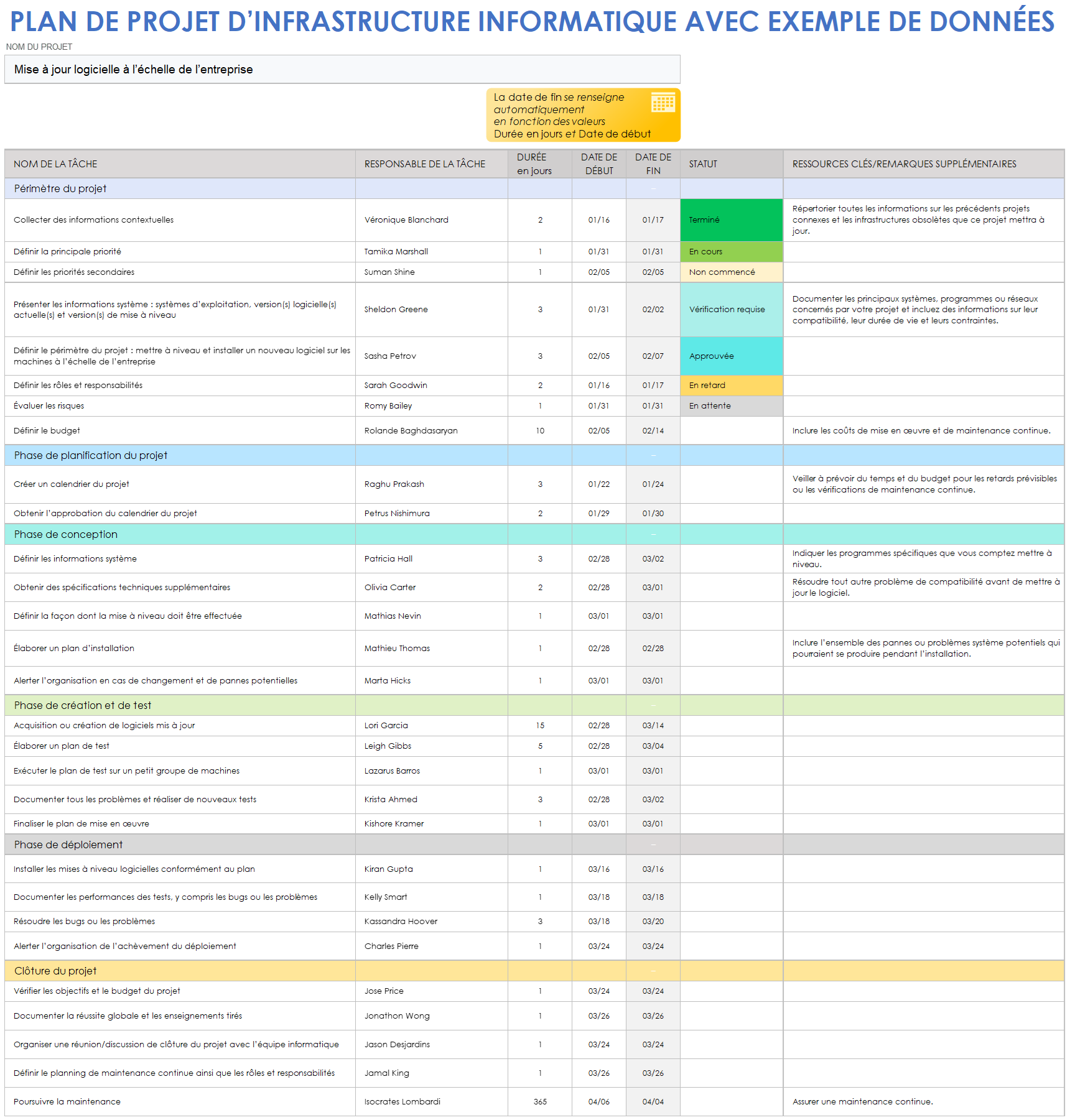Select the En cours status cell
Screen dimensions: 1070x1120
click(731, 252)
